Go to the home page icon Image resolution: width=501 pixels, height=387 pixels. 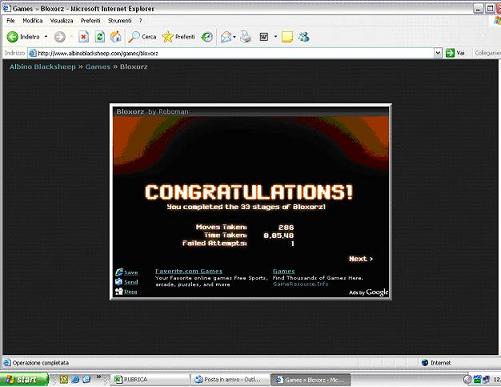click(116, 37)
